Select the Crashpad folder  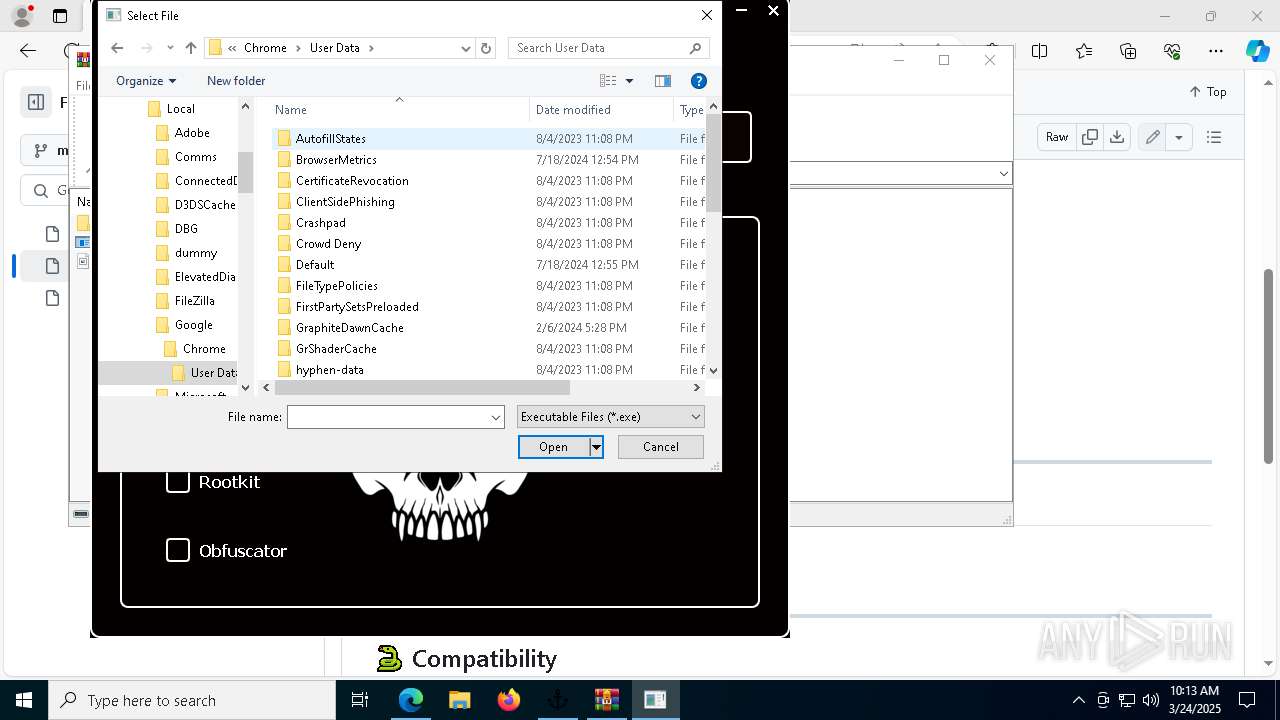click(x=321, y=223)
